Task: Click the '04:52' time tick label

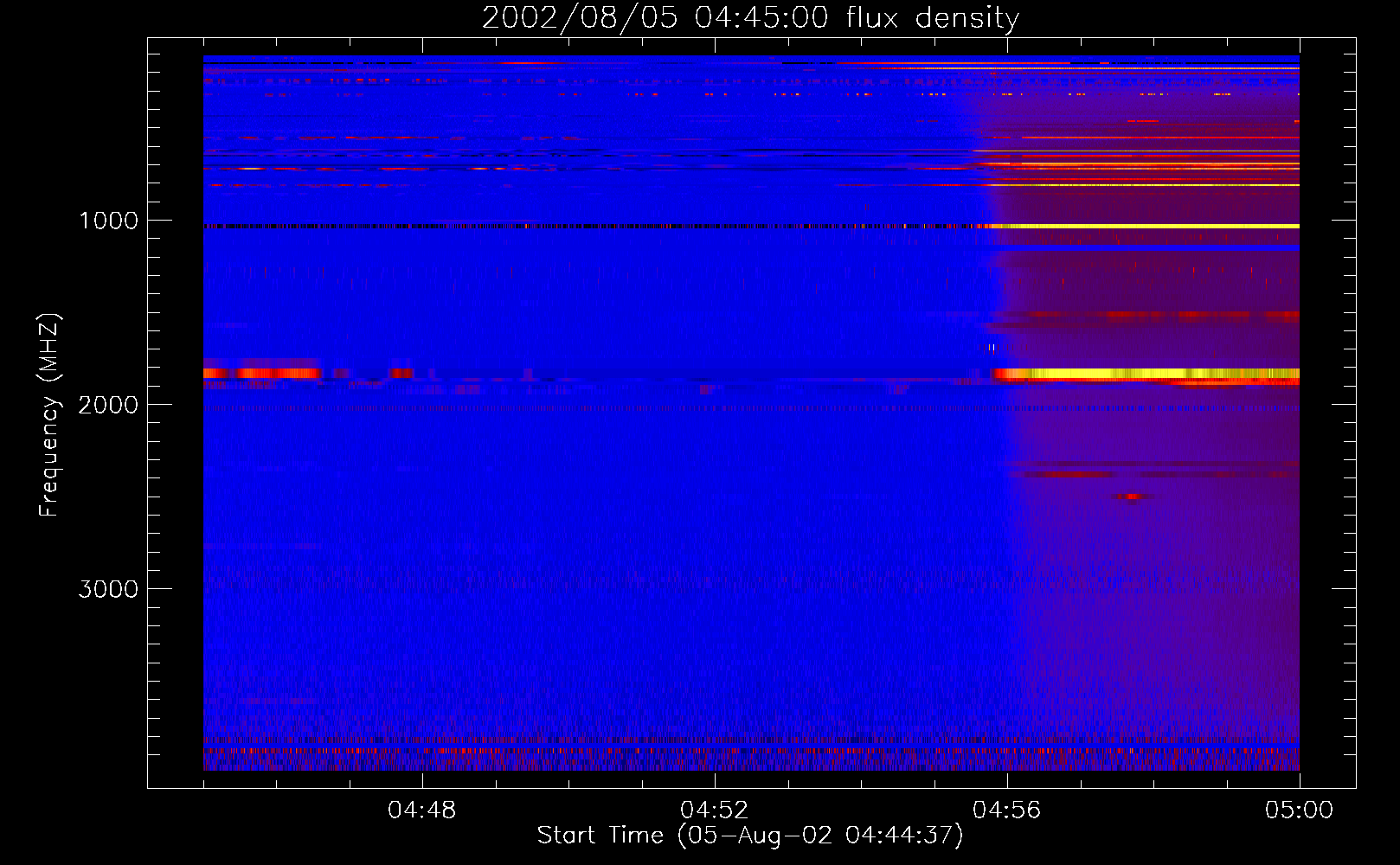Action: coord(715,811)
